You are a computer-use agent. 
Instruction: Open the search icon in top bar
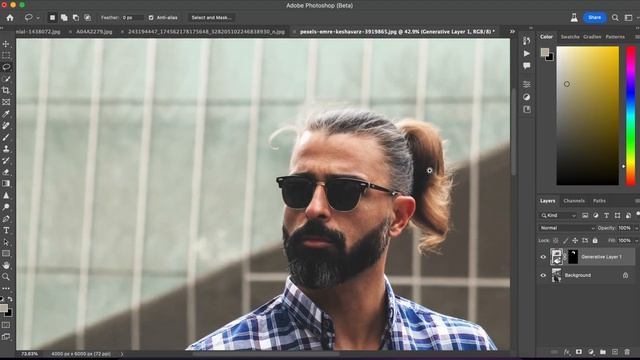(615, 18)
